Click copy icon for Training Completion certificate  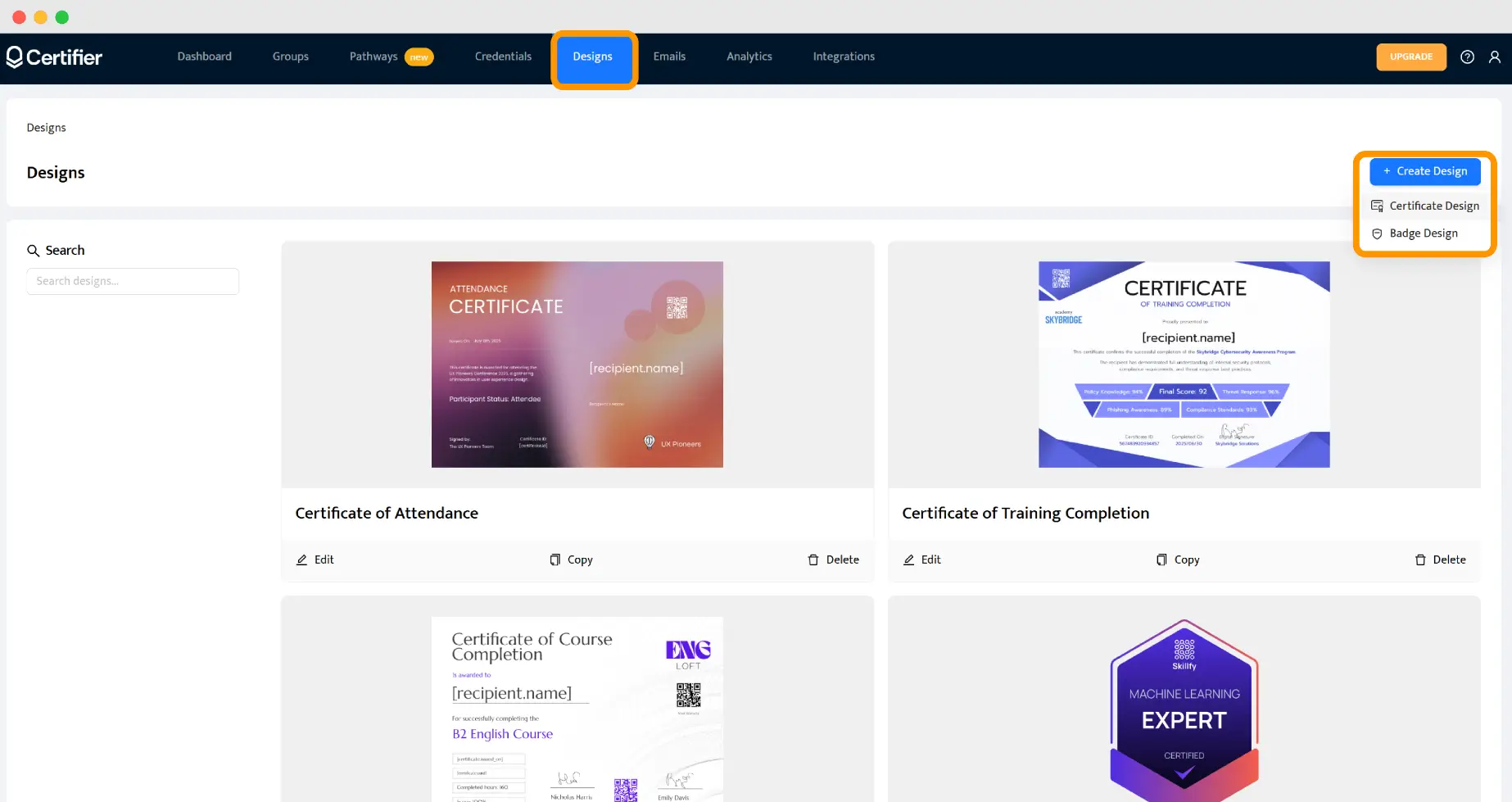pyautogui.click(x=1161, y=560)
